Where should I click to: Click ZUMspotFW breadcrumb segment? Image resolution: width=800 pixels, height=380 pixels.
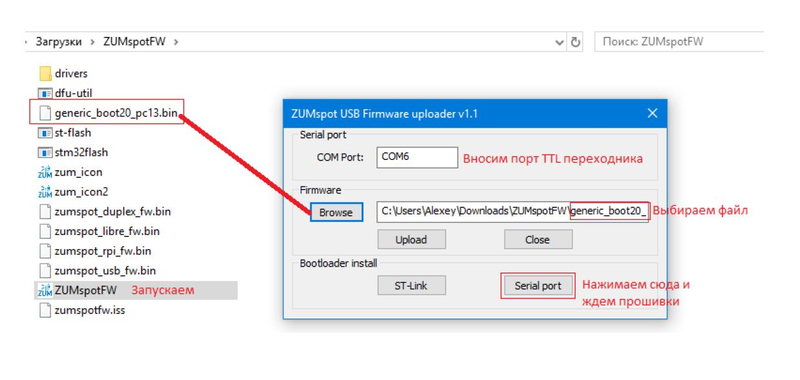(134, 42)
